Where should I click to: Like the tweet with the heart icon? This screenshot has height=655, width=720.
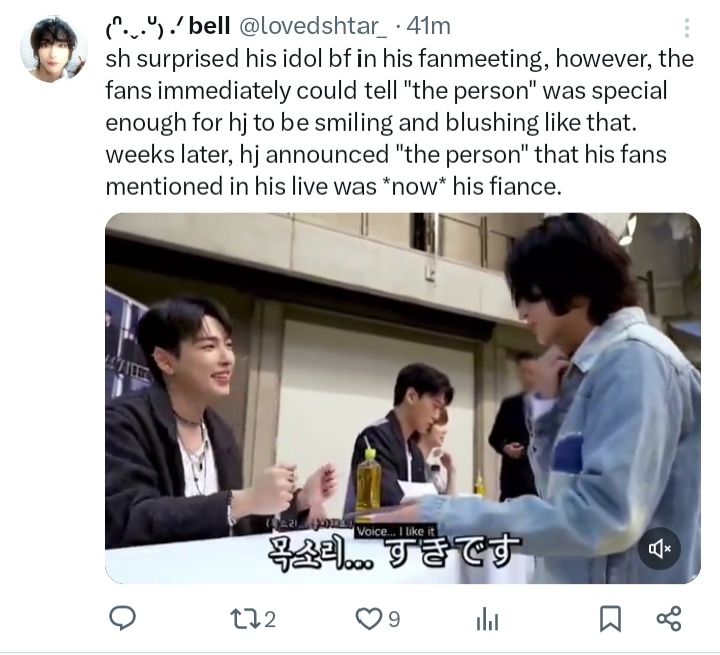369,619
